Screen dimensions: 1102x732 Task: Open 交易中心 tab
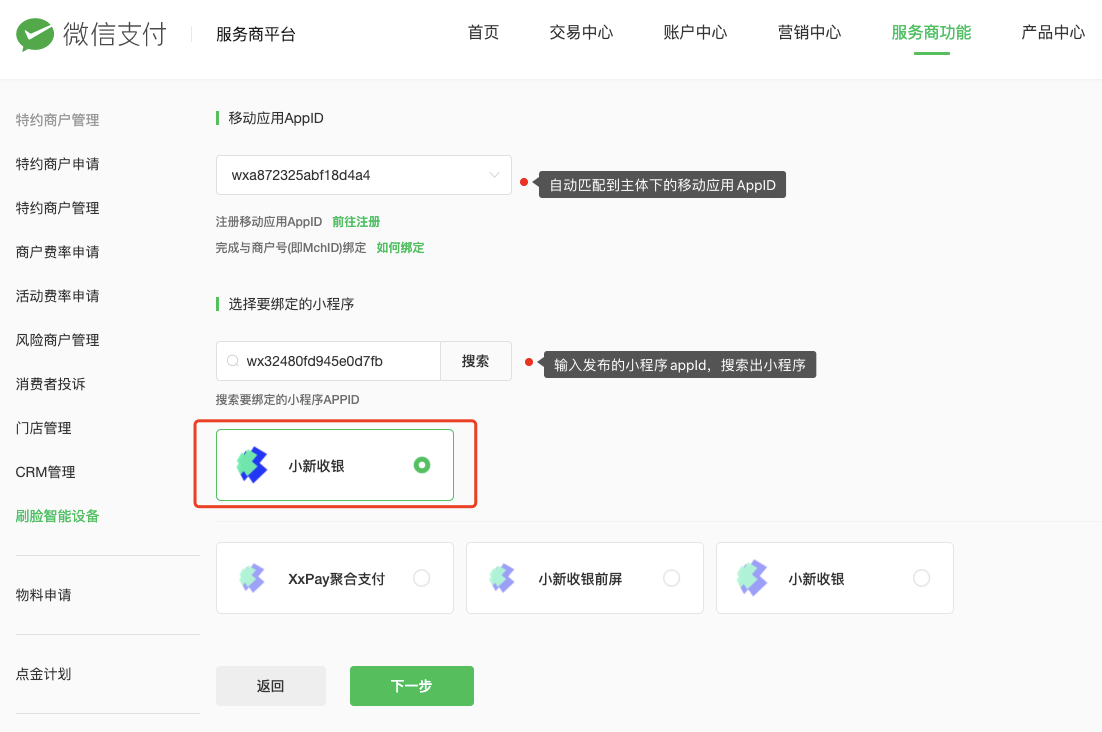(x=581, y=32)
